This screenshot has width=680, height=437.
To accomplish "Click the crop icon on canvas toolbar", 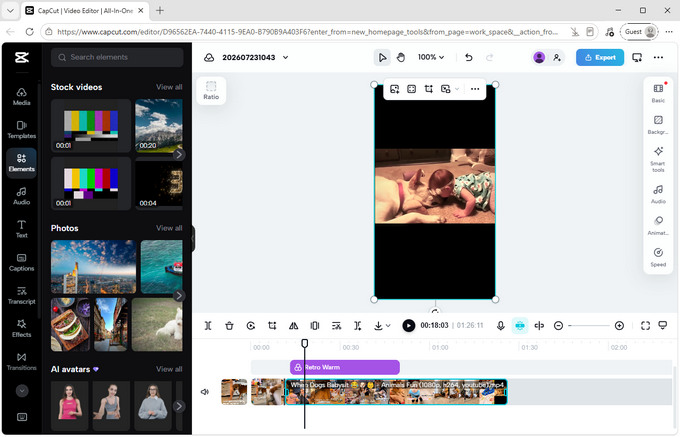I will (428, 89).
